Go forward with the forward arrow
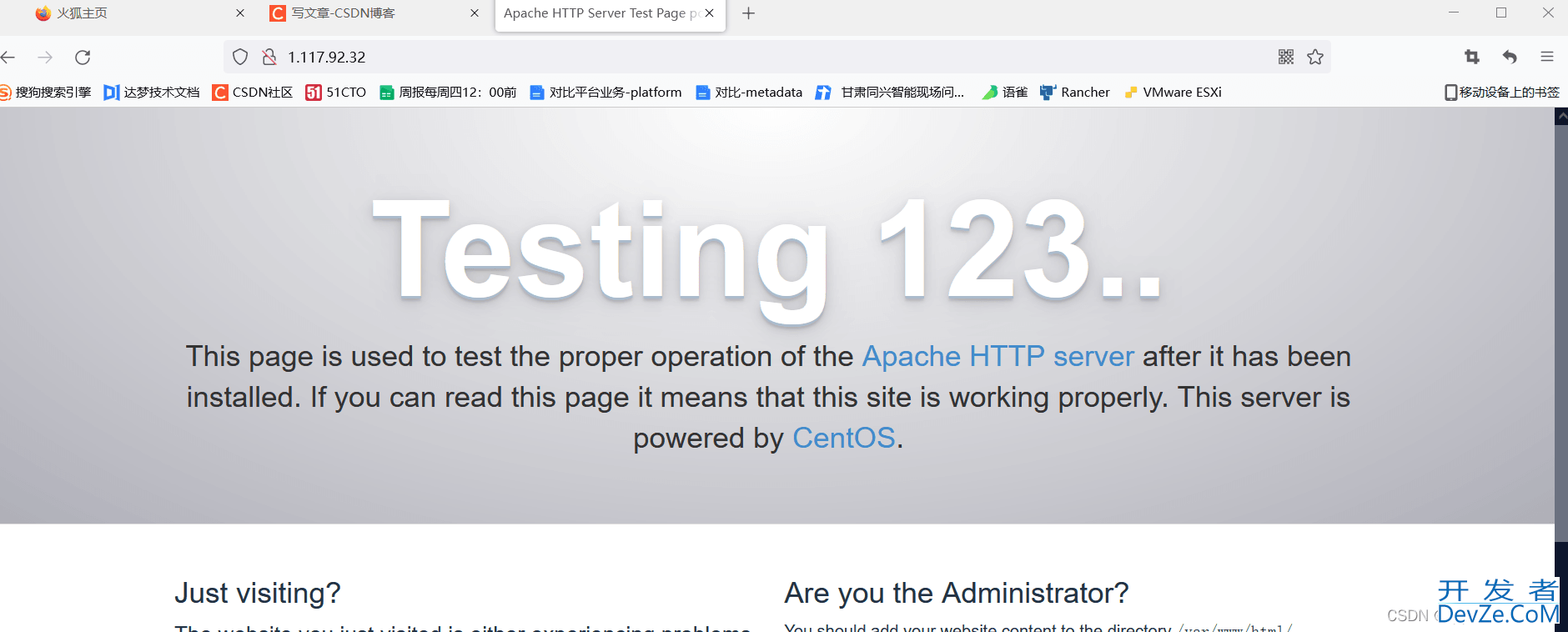Viewport: 1568px width, 632px height. point(45,57)
